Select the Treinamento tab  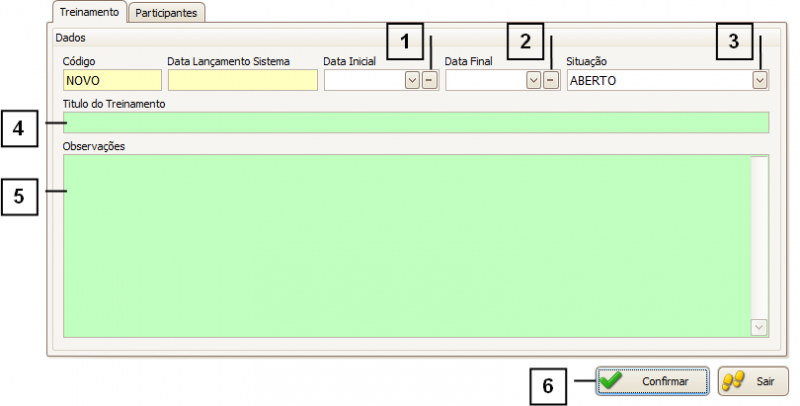point(88,12)
